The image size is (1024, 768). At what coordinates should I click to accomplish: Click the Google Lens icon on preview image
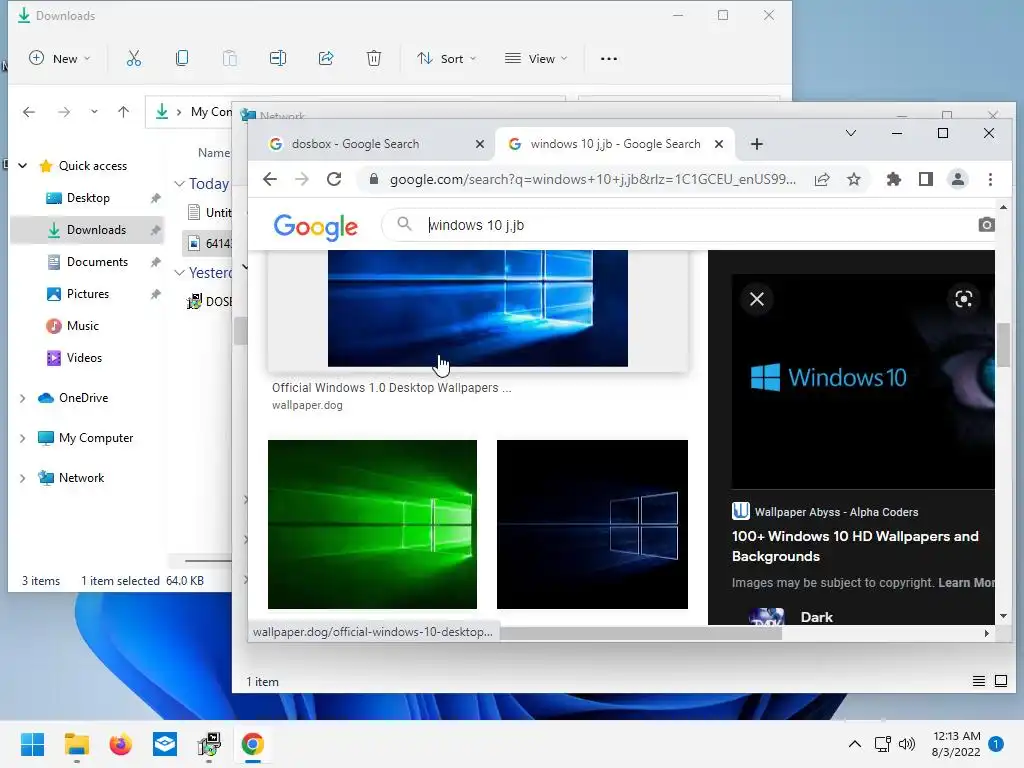tap(963, 299)
